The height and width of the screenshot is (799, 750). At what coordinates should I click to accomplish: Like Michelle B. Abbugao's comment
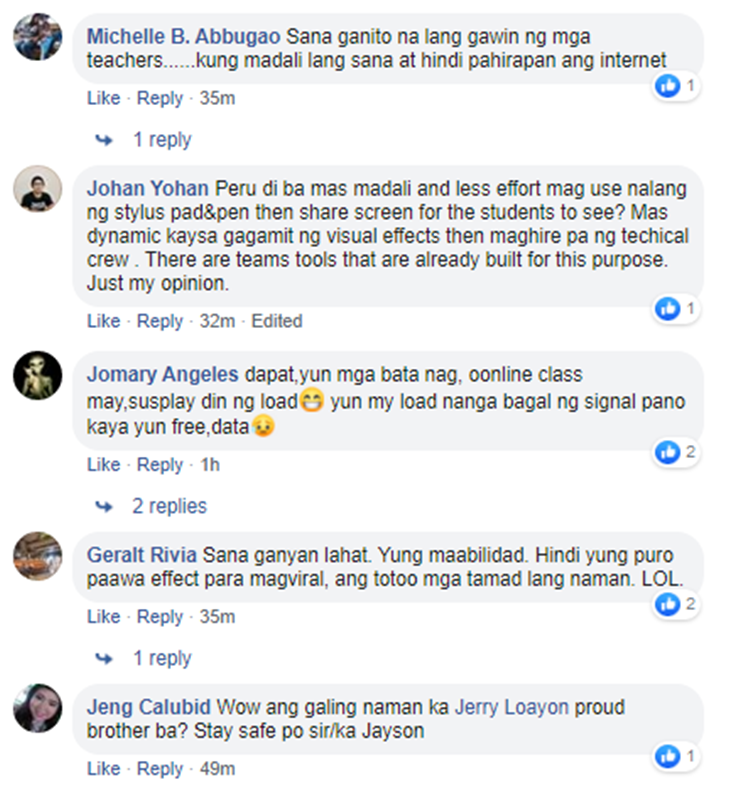pyautogui.click(x=103, y=98)
